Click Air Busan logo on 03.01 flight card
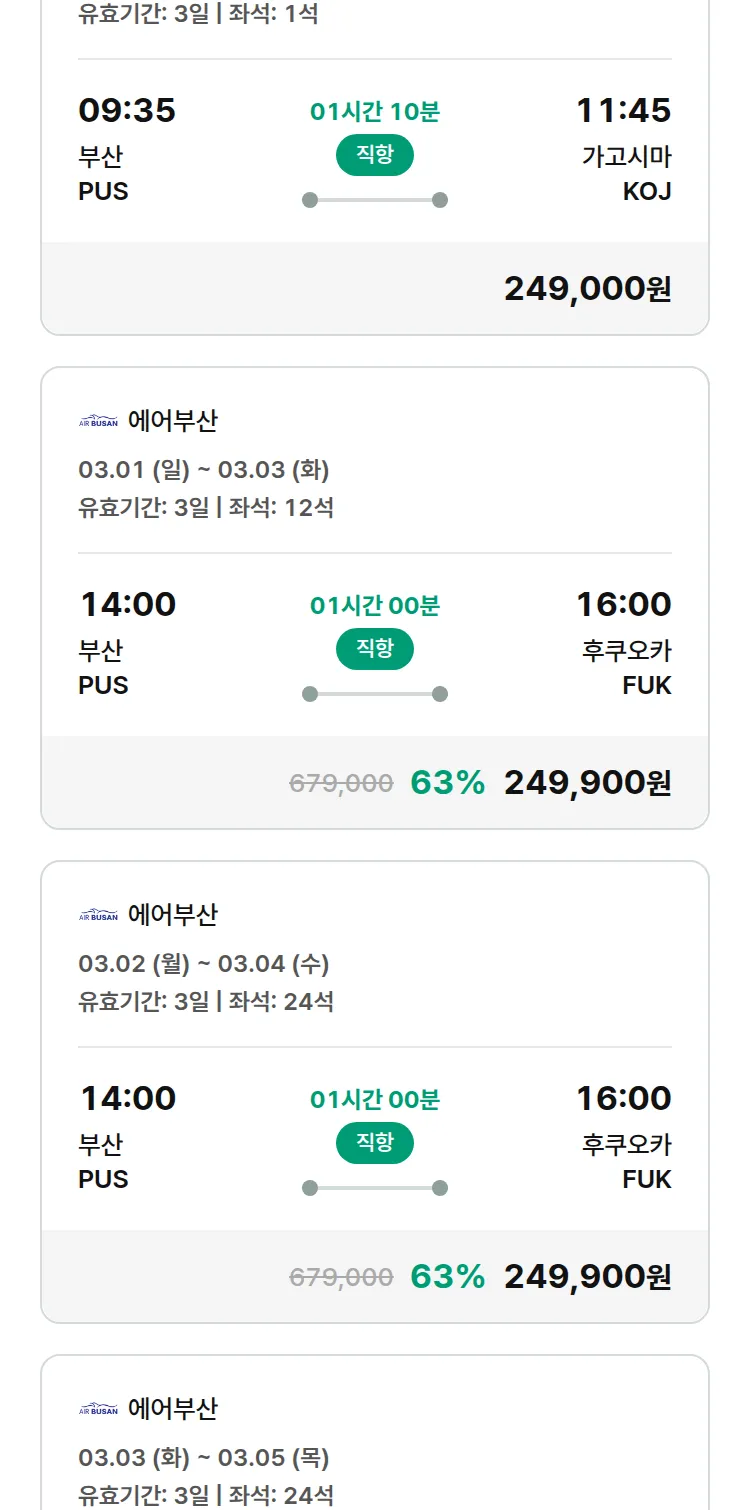750x1510 pixels. pos(98,421)
